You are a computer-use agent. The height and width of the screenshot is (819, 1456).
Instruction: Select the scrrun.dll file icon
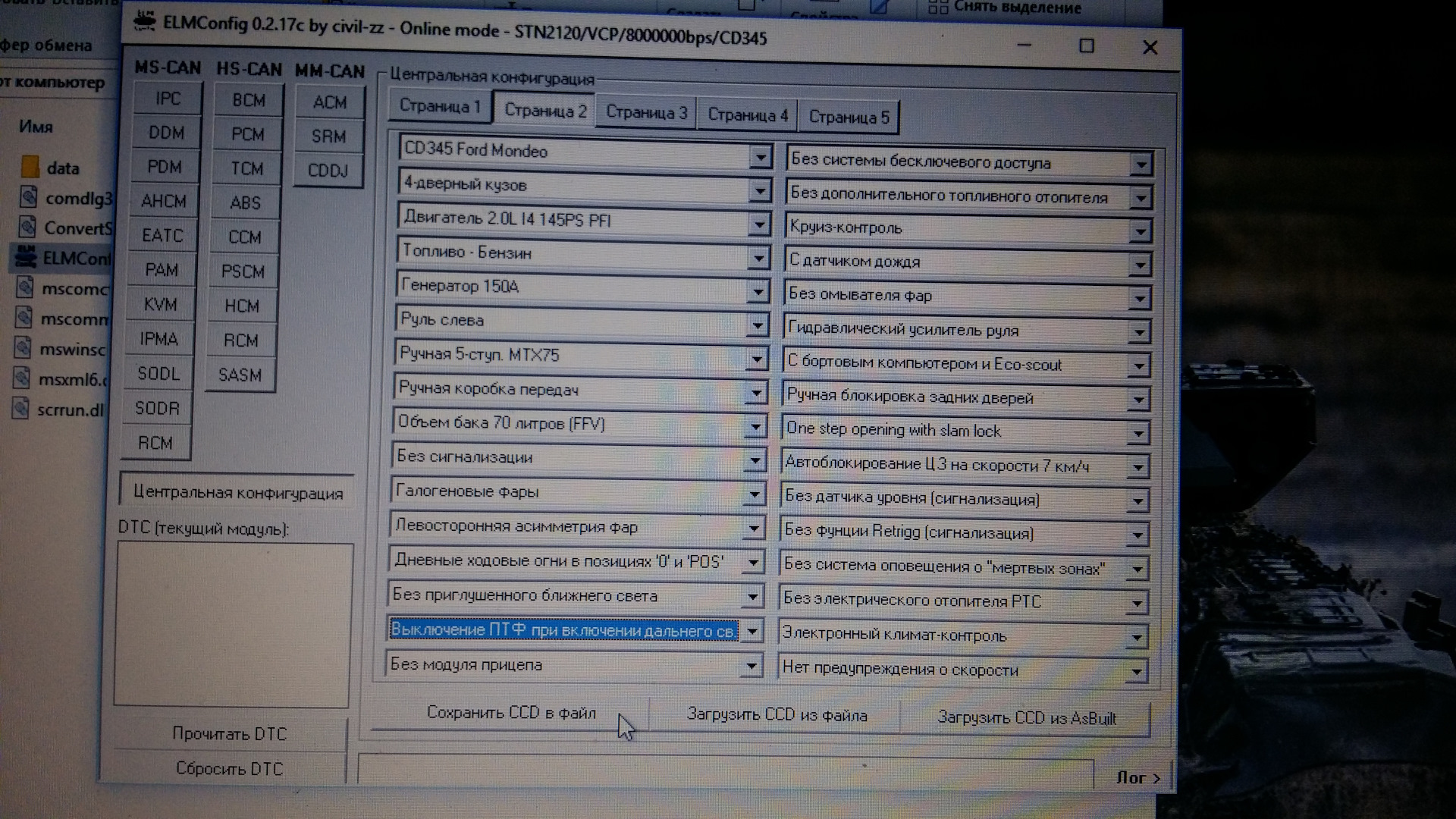pyautogui.click(x=23, y=409)
